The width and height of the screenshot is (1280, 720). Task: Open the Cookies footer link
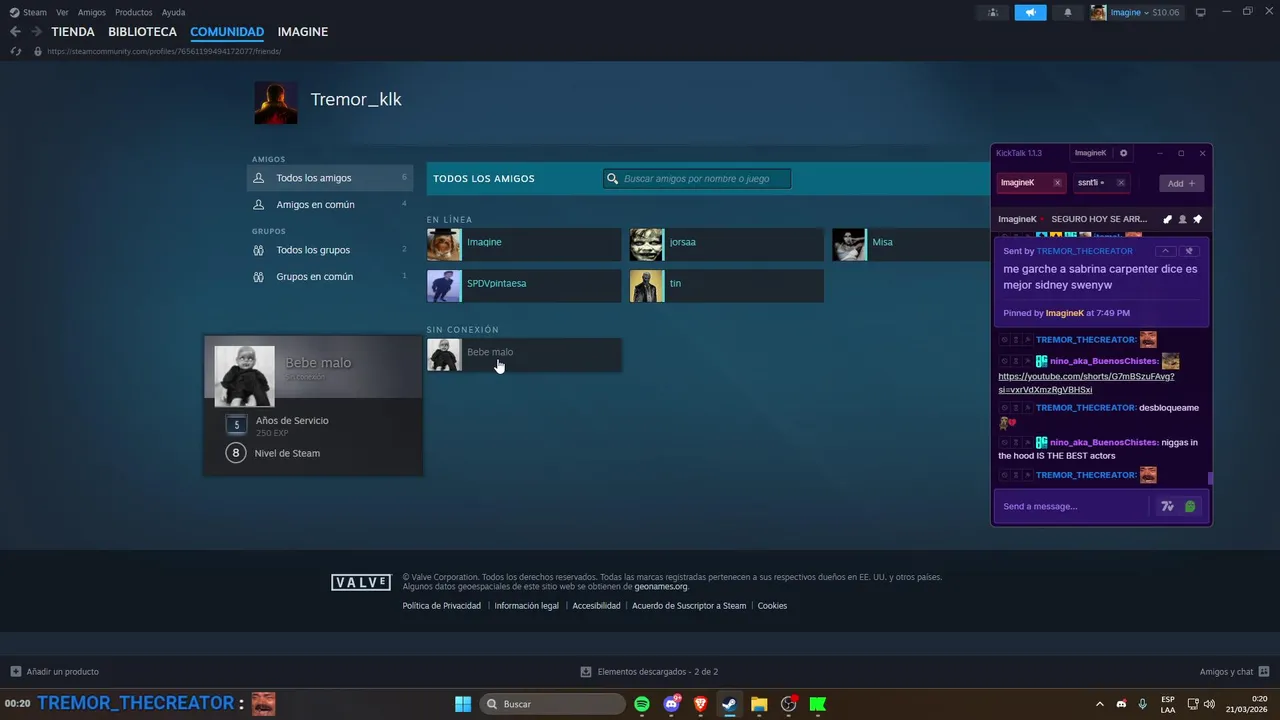772,606
